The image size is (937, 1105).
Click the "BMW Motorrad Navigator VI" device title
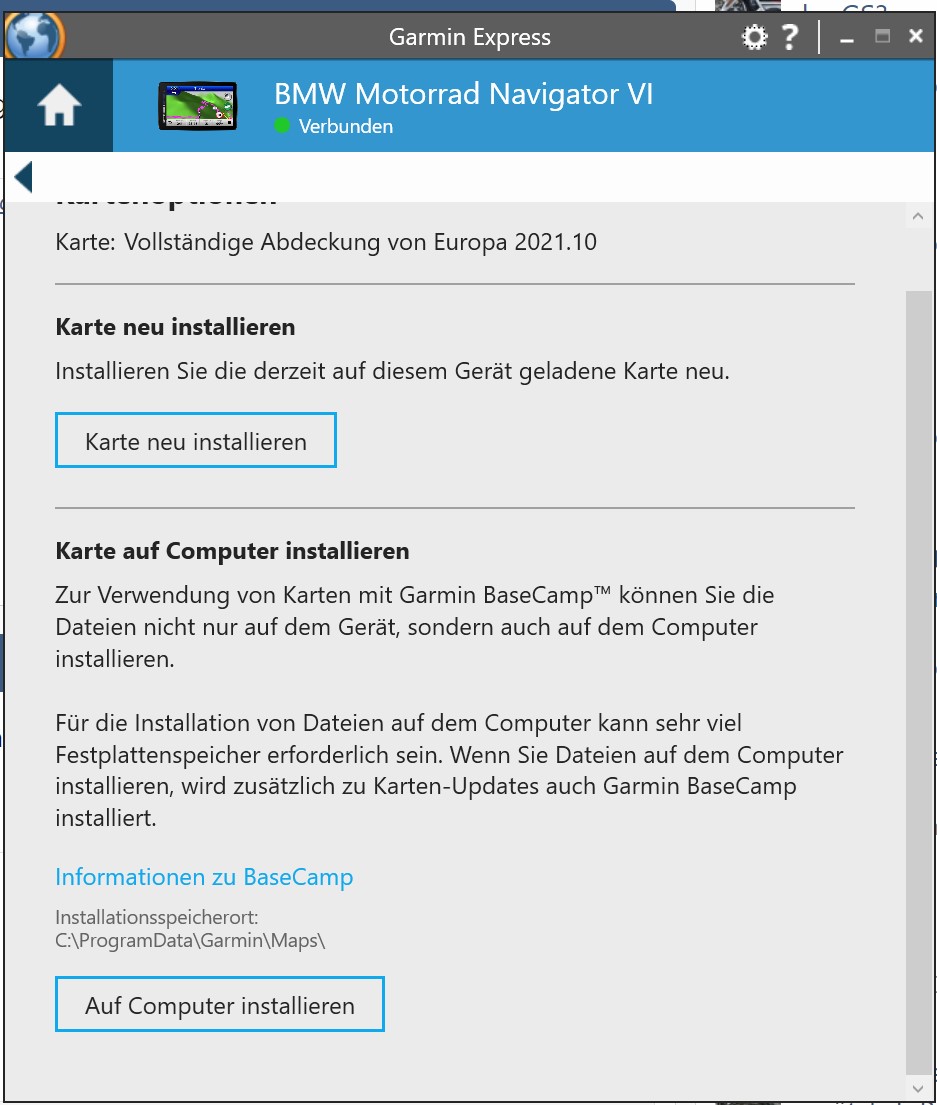(463, 94)
